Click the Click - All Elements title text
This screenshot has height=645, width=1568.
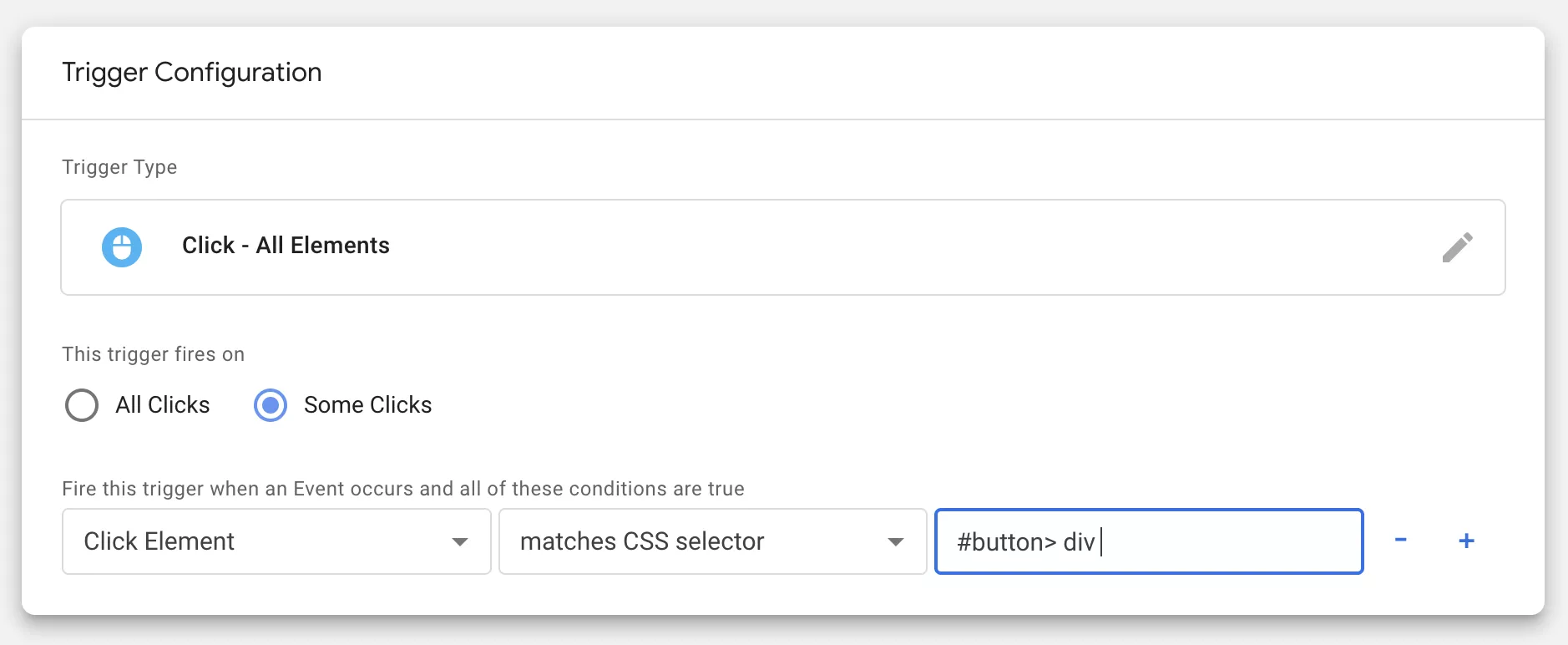click(286, 246)
